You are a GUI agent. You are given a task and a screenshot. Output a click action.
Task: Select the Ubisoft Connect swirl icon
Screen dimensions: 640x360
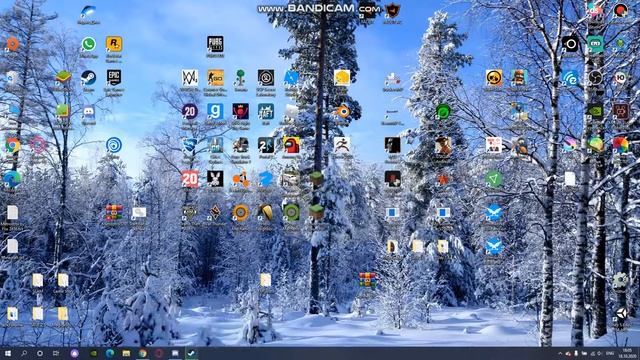pos(114,145)
